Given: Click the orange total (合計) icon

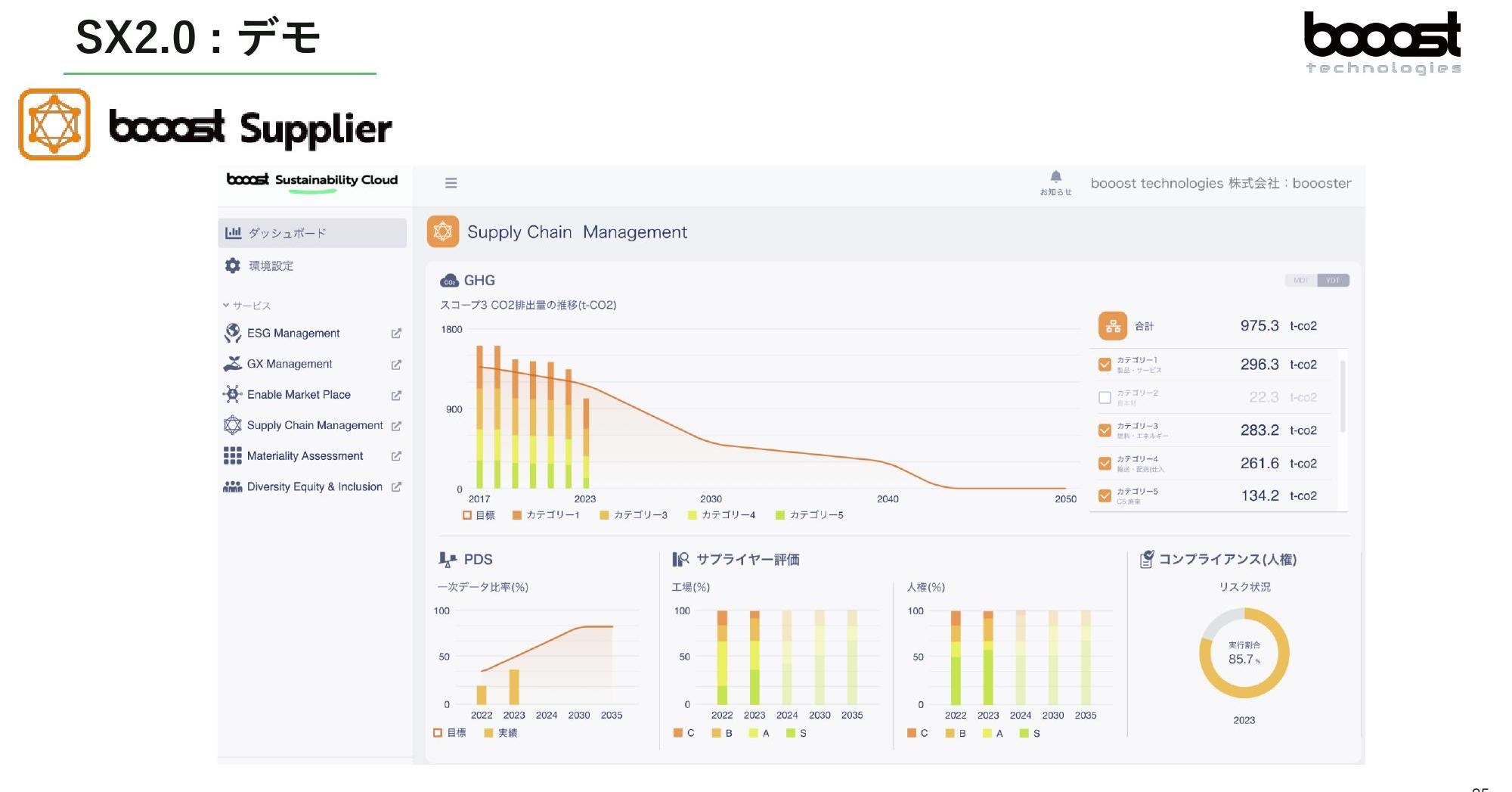Looking at the screenshot, I should 1112,326.
